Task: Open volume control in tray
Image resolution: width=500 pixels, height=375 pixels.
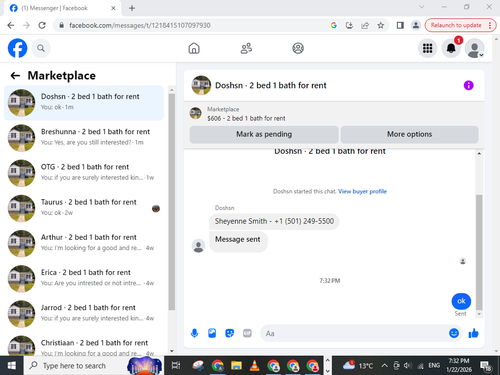Action: [x=407, y=366]
